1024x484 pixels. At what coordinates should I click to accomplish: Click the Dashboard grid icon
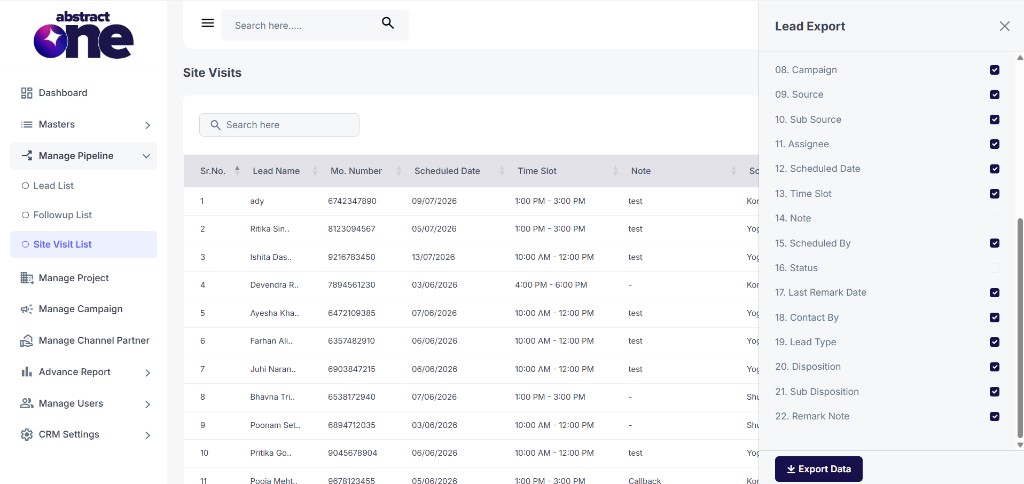click(x=27, y=93)
